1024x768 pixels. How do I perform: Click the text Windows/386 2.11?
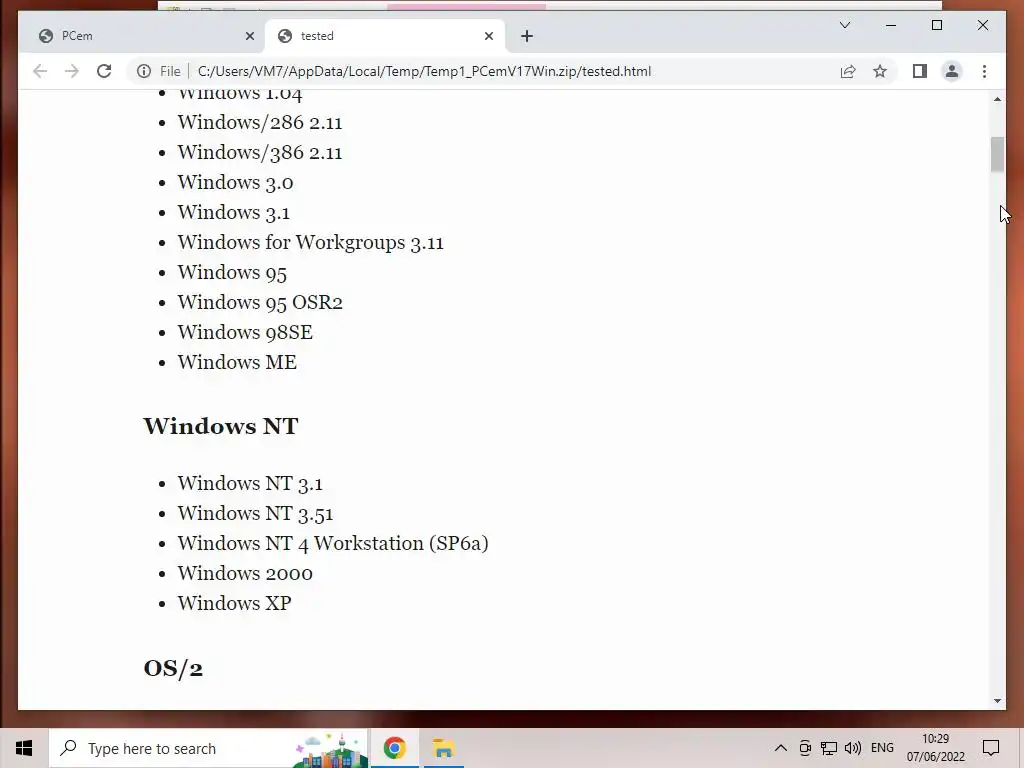(x=260, y=152)
